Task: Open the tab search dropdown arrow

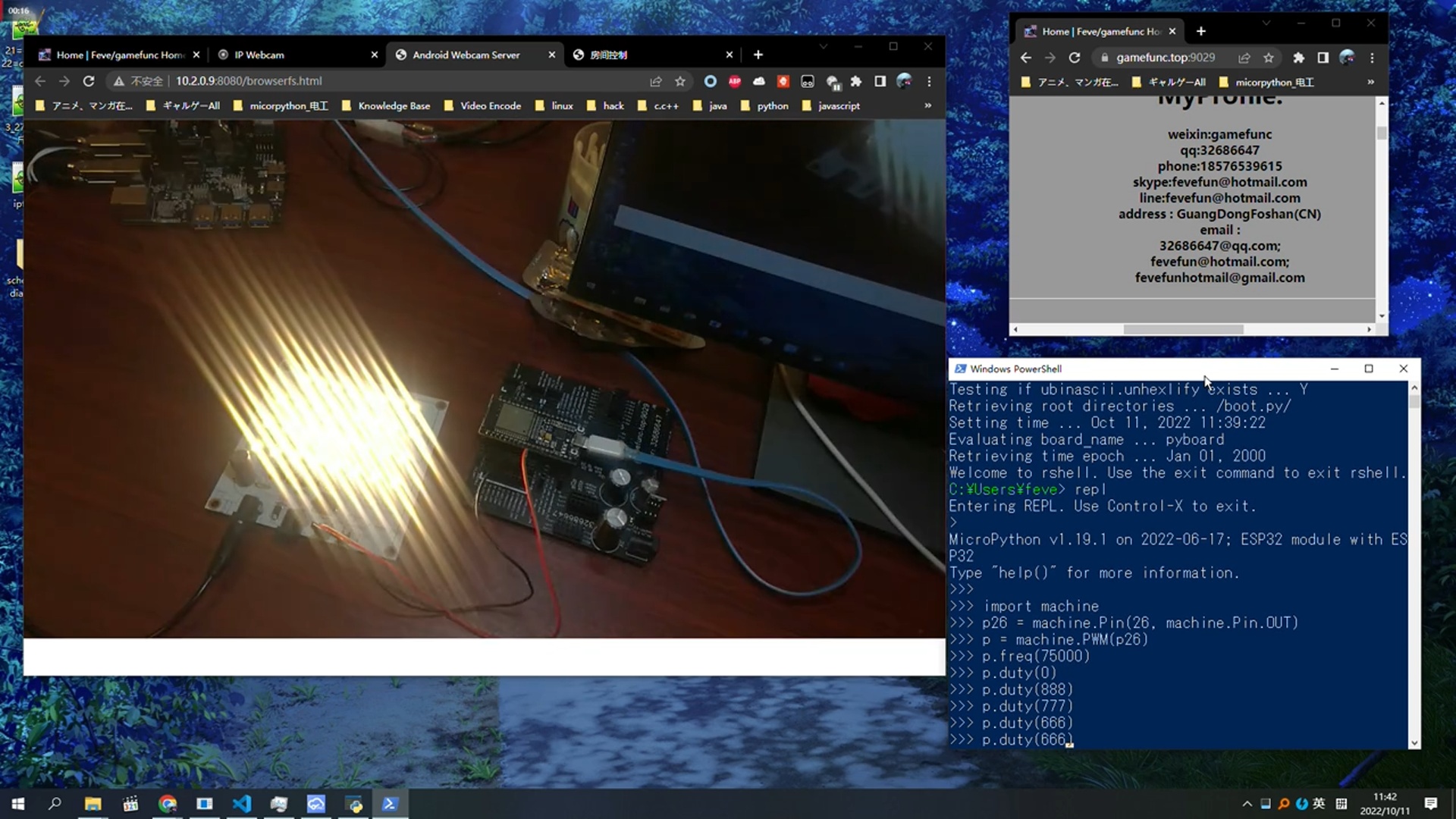Action: coord(823,47)
